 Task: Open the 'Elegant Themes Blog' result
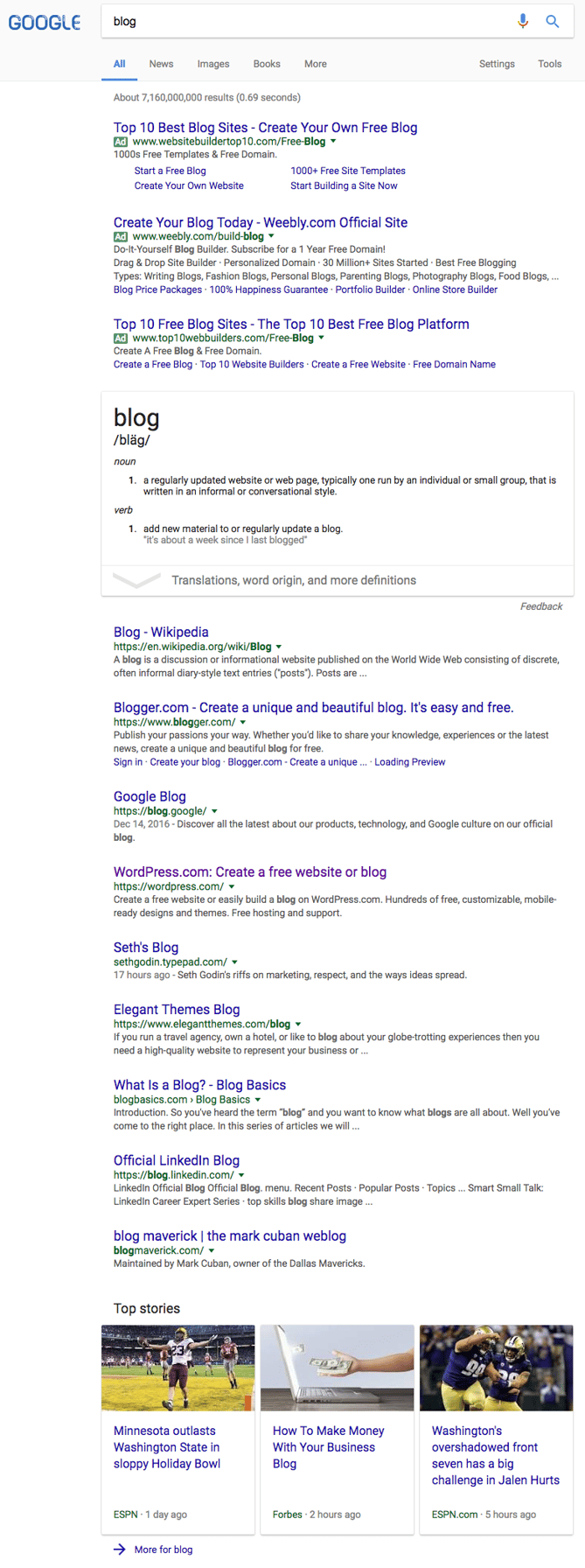click(177, 1009)
